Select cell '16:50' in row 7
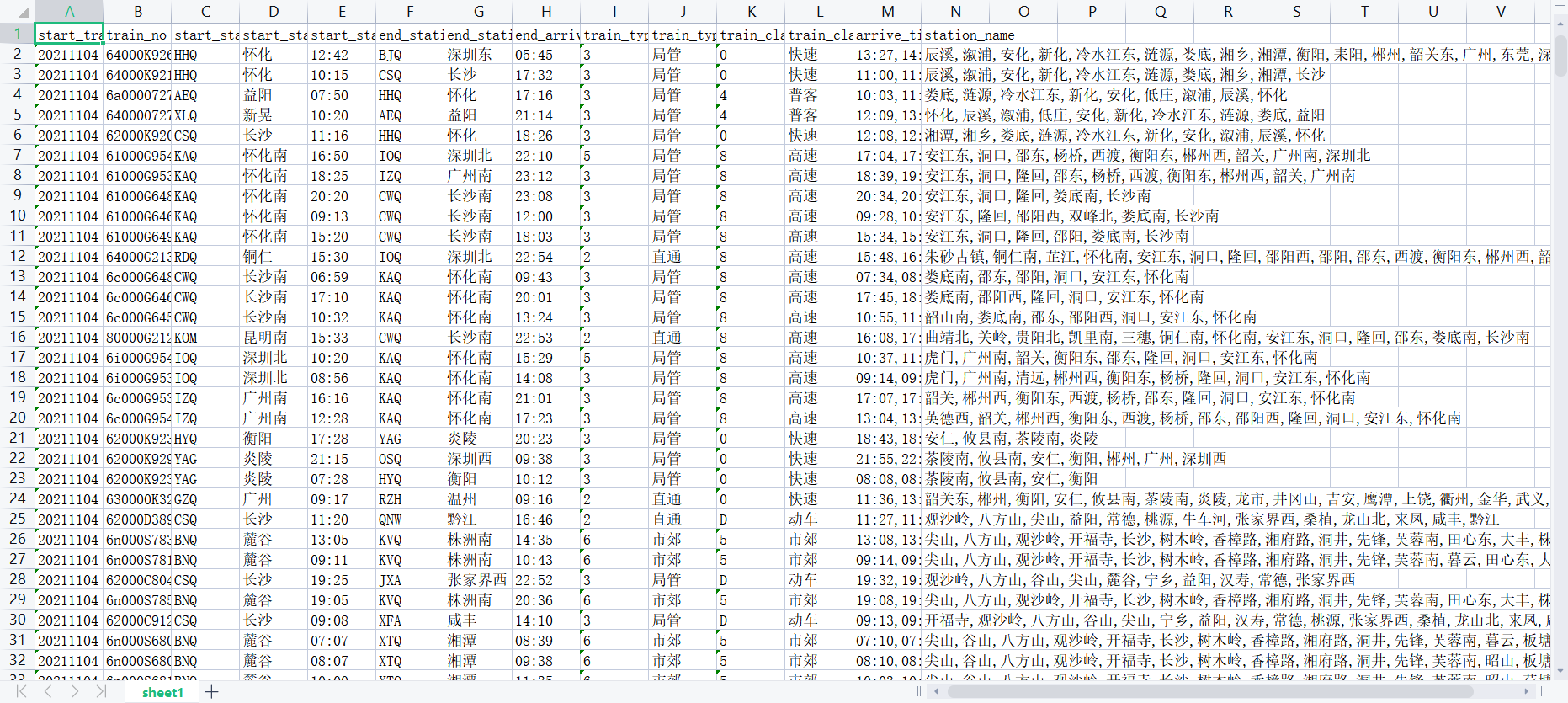1568x703 pixels. coord(342,156)
